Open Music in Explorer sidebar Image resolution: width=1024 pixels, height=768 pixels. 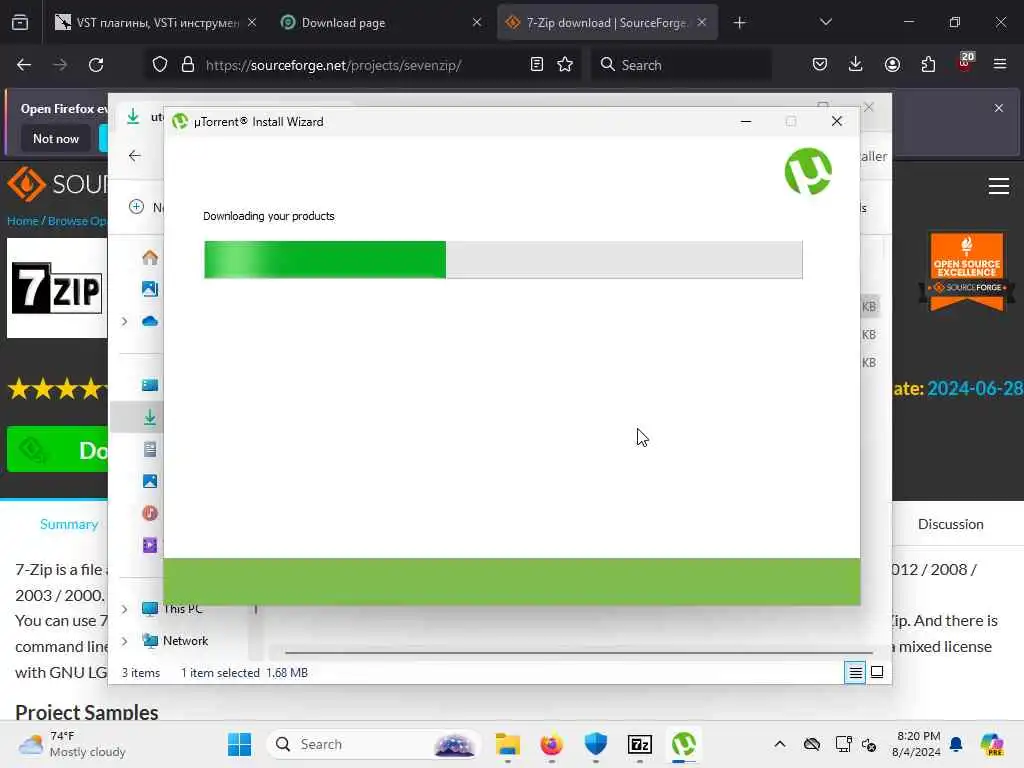150,513
